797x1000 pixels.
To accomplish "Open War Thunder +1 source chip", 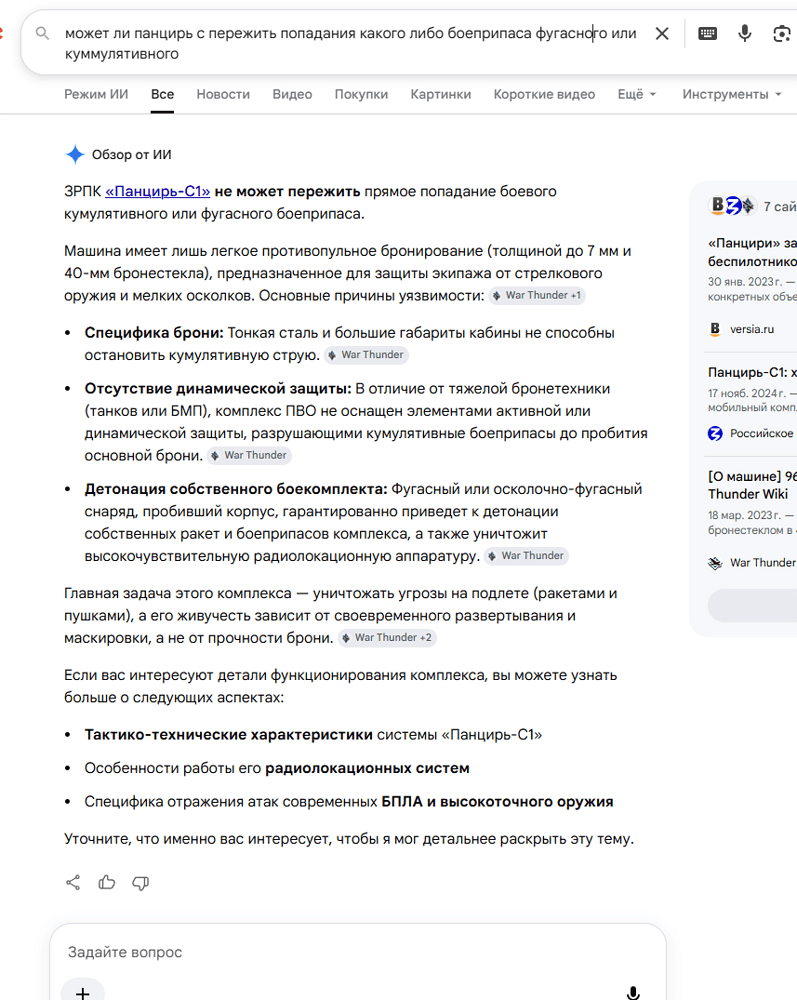I will [537, 295].
